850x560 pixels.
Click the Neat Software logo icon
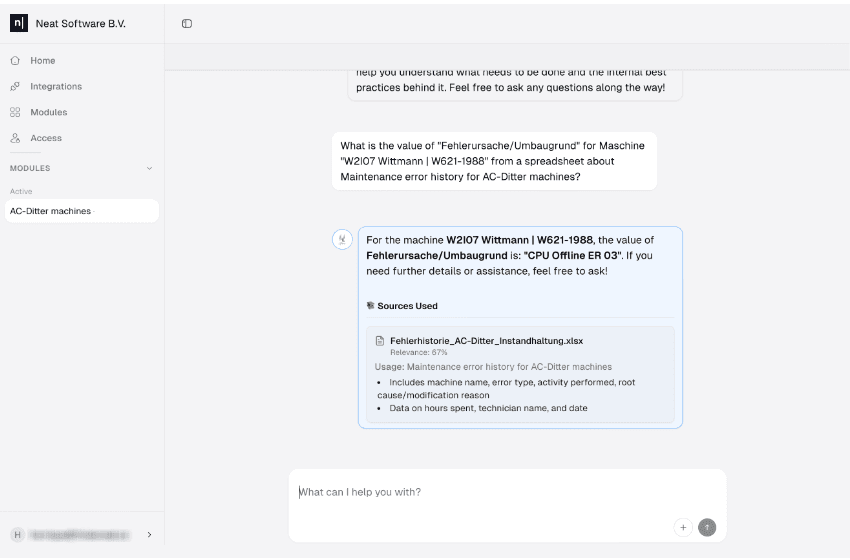tap(18, 23)
